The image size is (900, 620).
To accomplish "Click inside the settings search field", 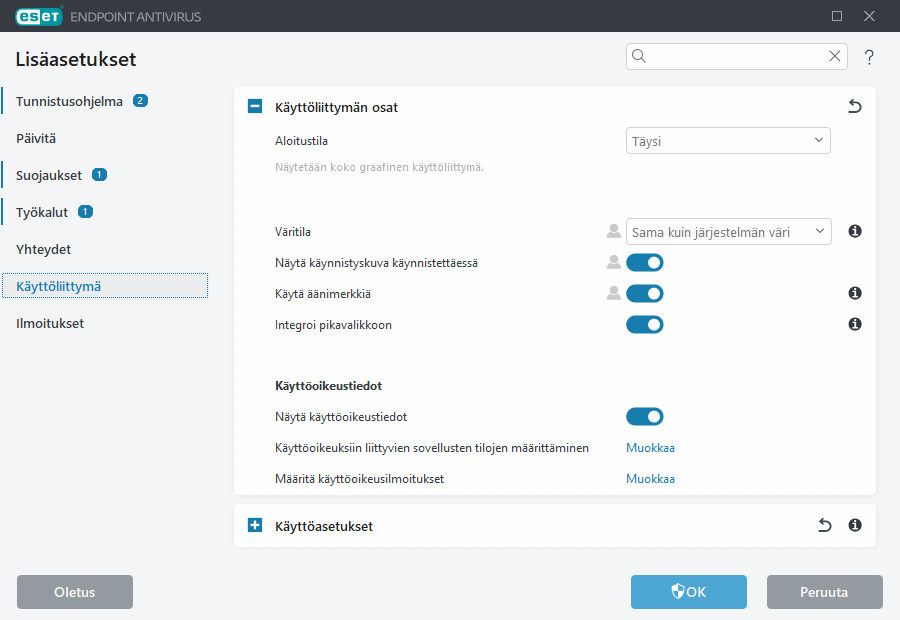I will pos(735,57).
